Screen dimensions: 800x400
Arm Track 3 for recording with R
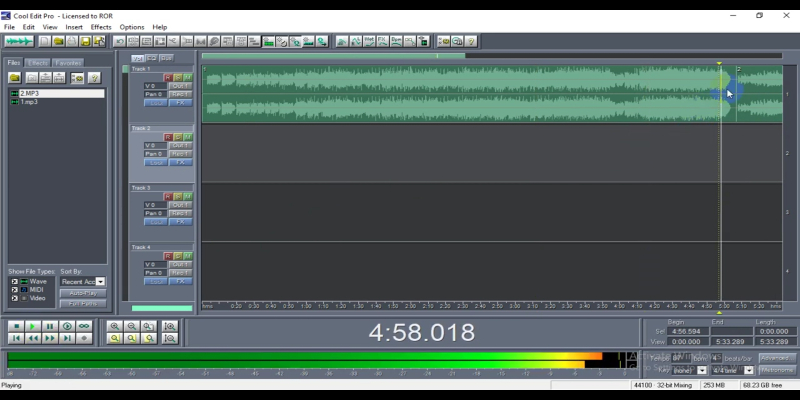click(168, 196)
